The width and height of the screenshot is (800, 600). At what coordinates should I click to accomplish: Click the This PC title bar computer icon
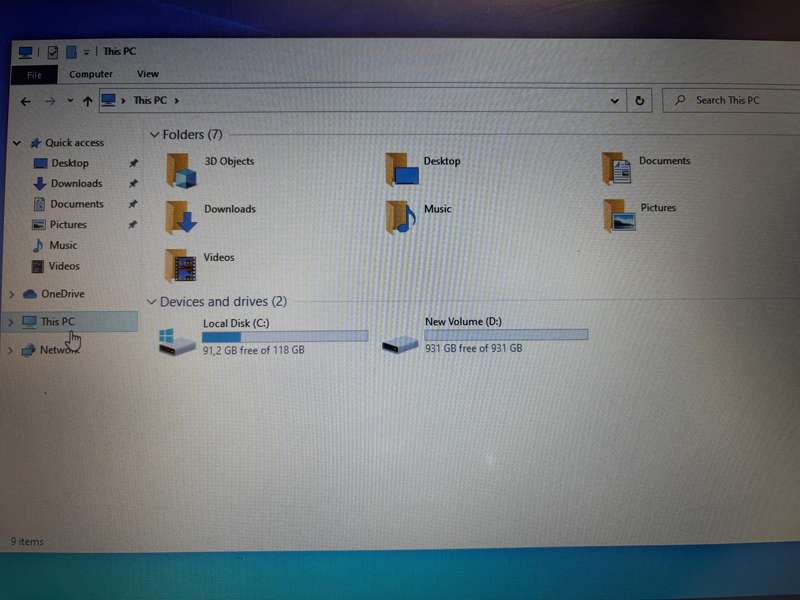coord(26,52)
